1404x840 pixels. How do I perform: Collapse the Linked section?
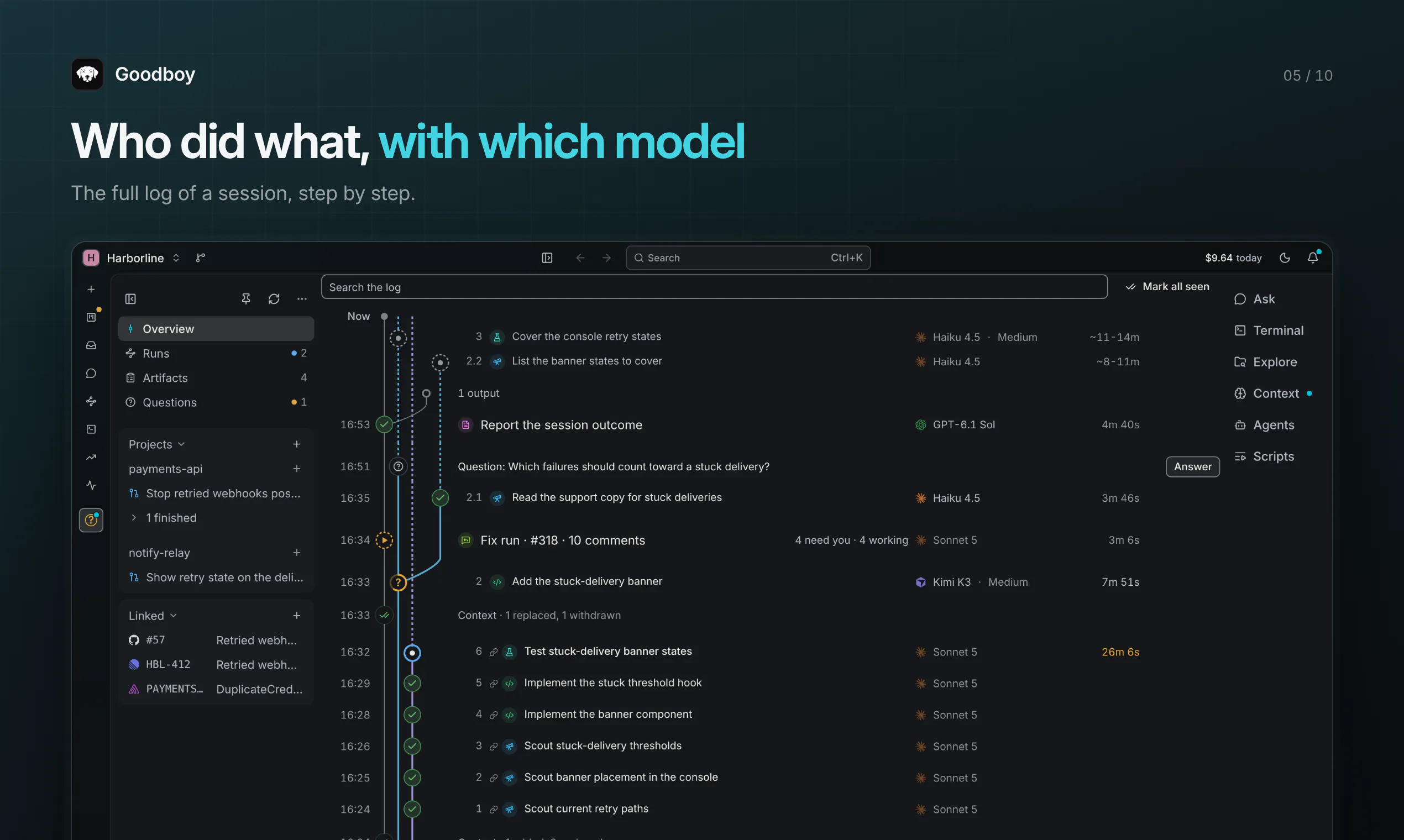153,616
